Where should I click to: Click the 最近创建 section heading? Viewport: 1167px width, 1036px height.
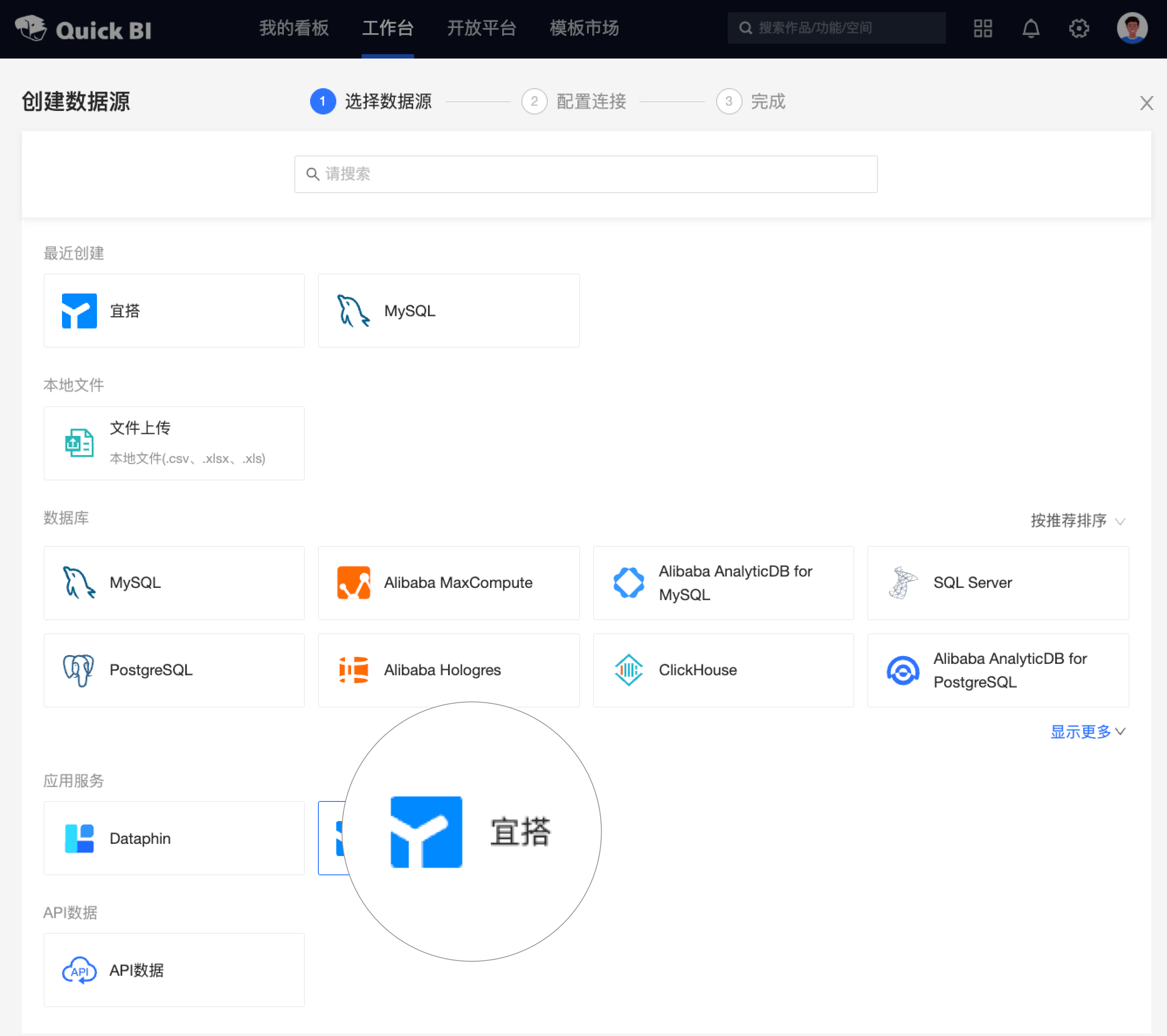click(74, 253)
